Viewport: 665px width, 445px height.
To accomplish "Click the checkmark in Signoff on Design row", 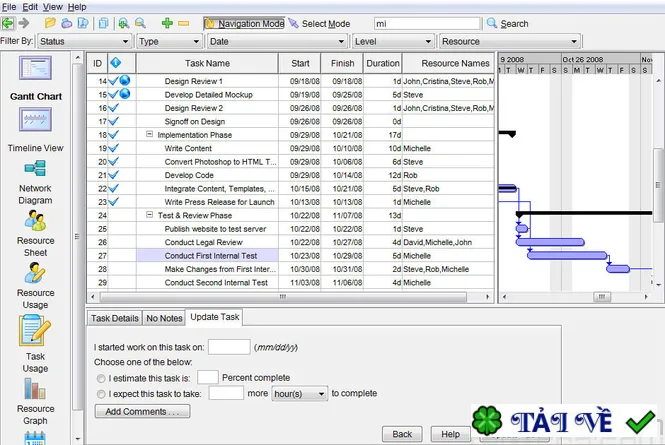I will pyautogui.click(x=113, y=121).
